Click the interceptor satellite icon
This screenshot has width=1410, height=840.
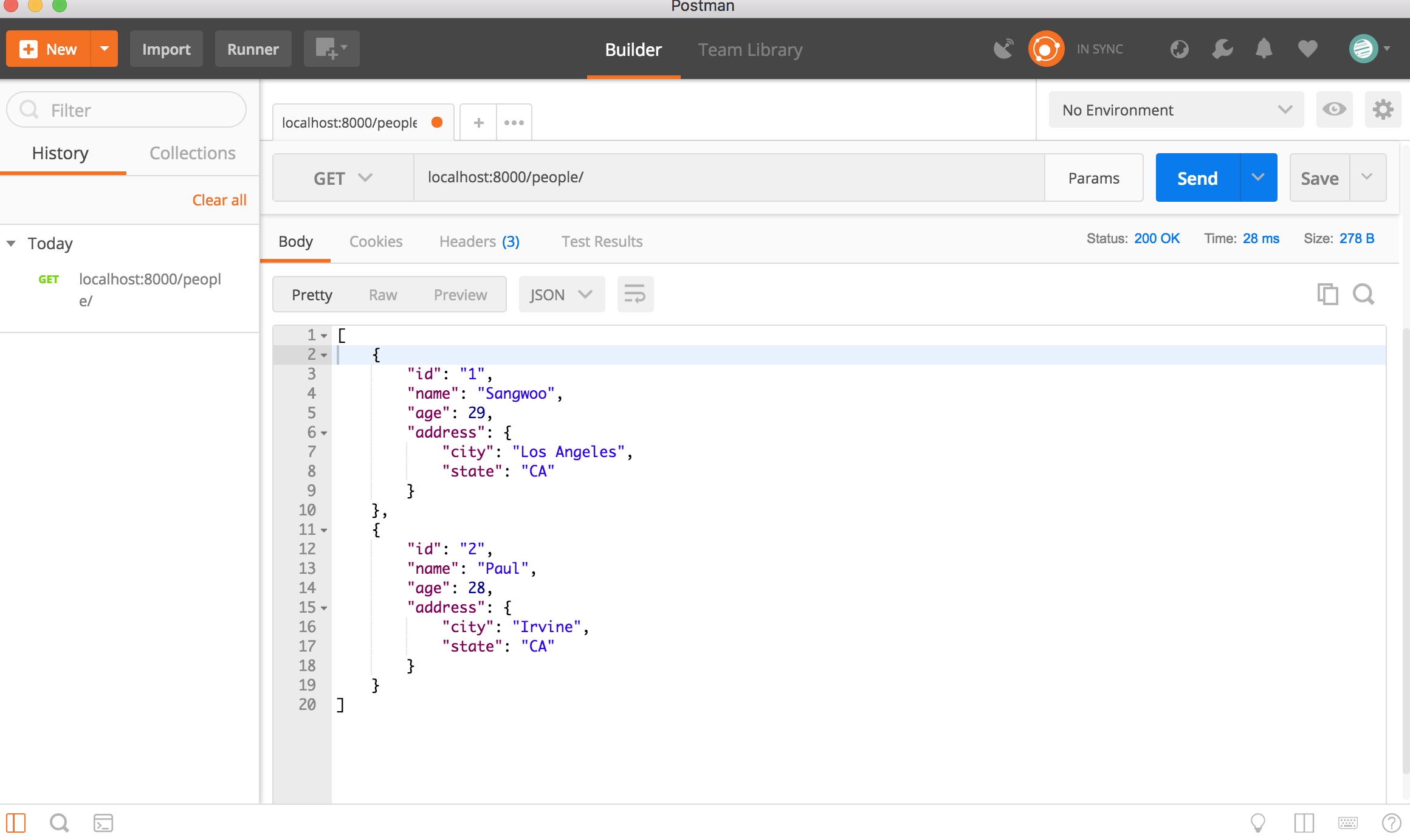click(x=1003, y=49)
